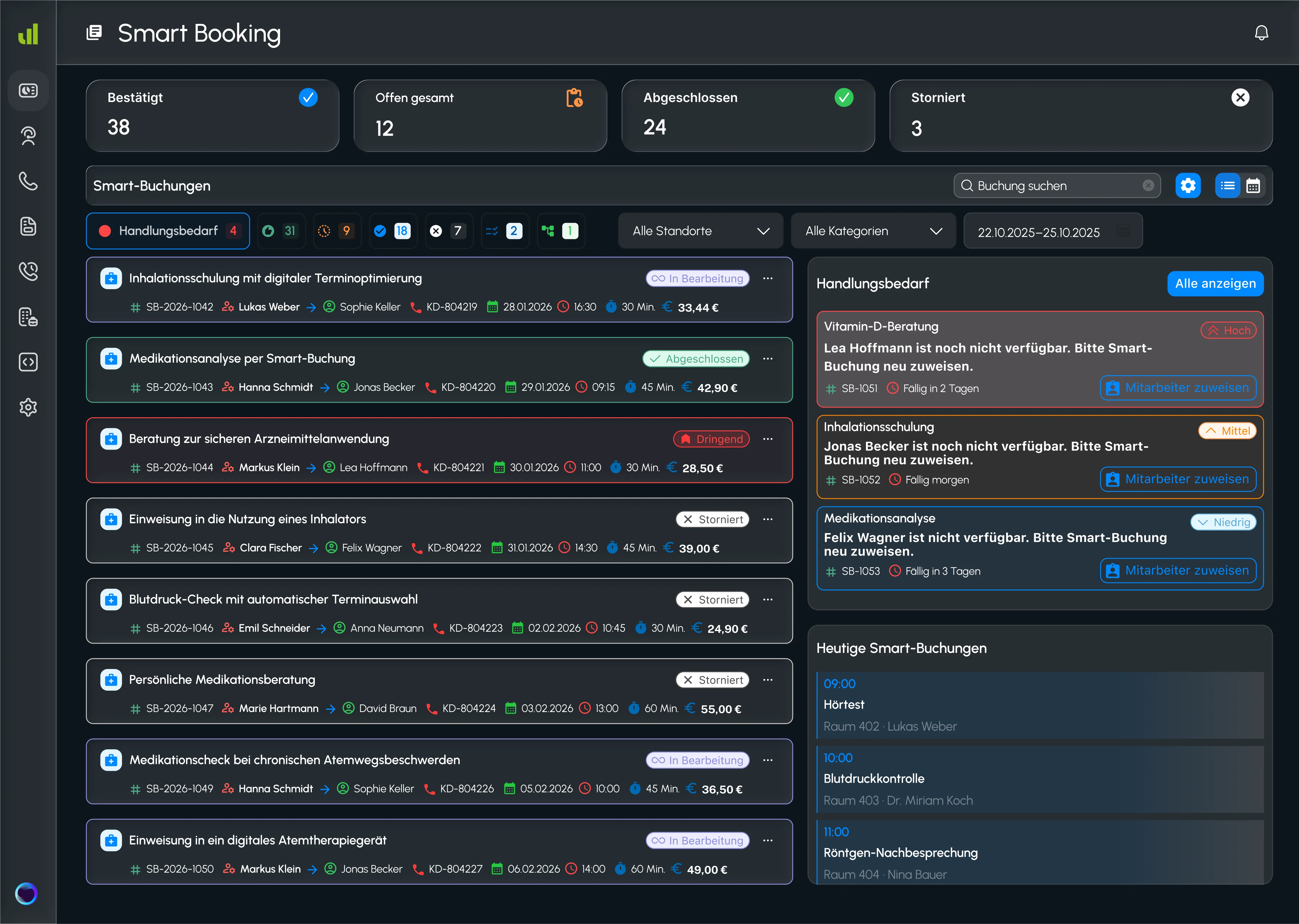Open the 09:00 Hörtest booking entry
This screenshot has width=1299, height=924.
(x=1040, y=705)
